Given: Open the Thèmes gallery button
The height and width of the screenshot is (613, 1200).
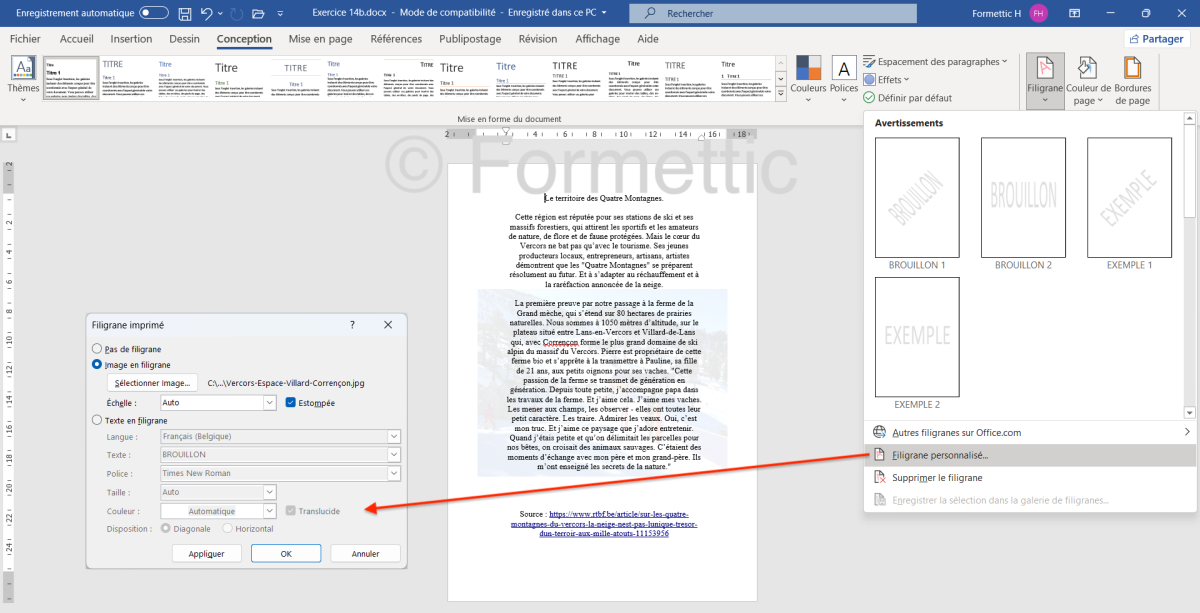Looking at the screenshot, I should tap(23, 77).
